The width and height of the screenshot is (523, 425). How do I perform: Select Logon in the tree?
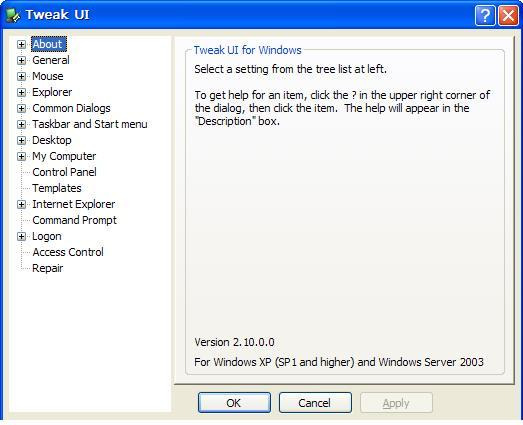point(47,236)
